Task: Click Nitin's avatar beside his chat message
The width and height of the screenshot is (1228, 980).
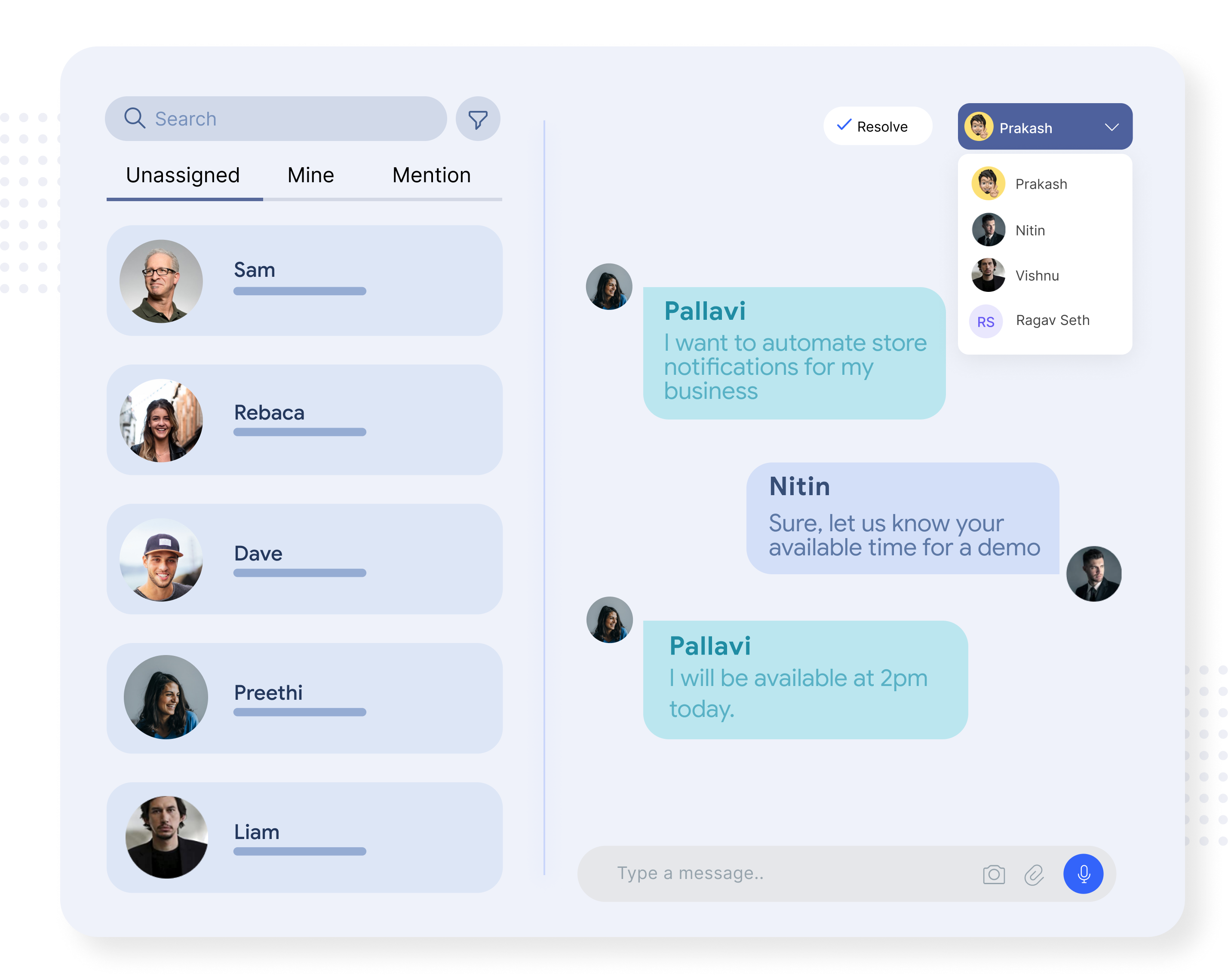Action: 1093,574
